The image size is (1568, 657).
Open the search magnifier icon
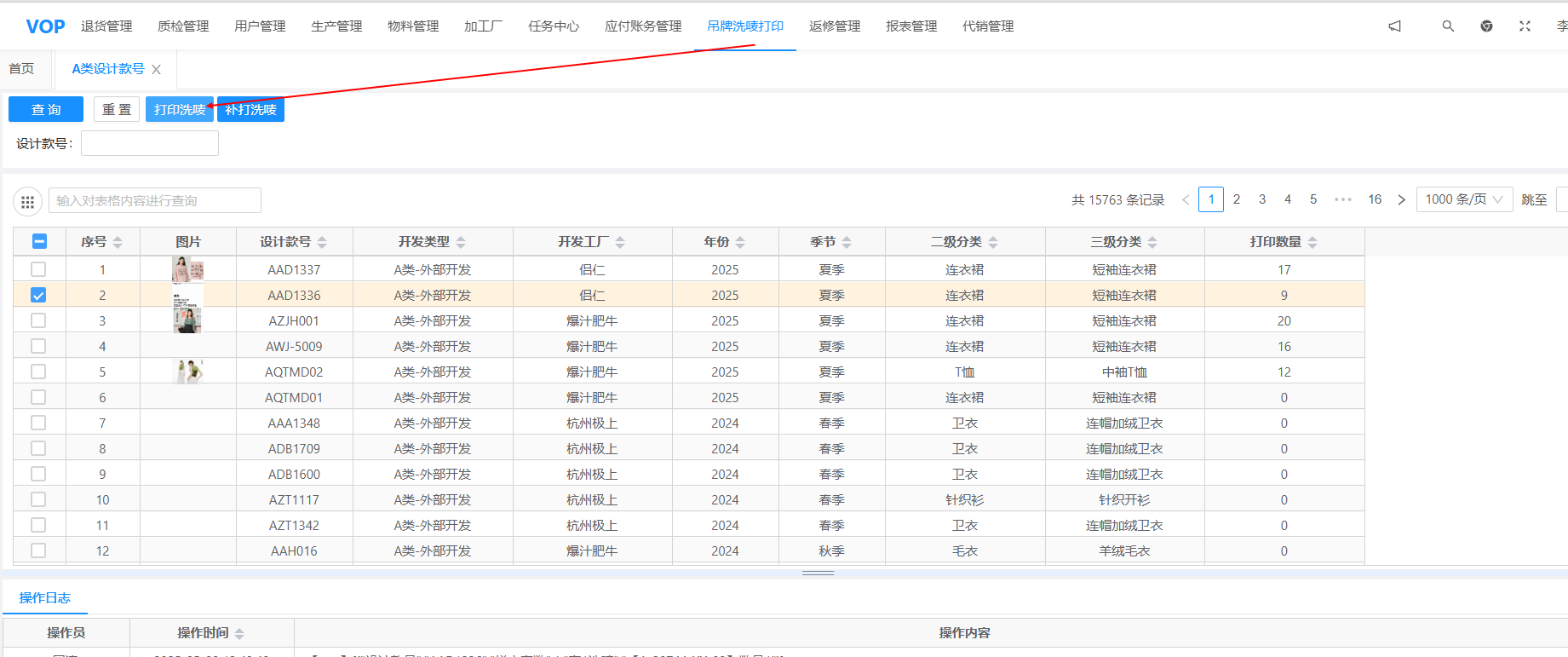(x=1448, y=26)
